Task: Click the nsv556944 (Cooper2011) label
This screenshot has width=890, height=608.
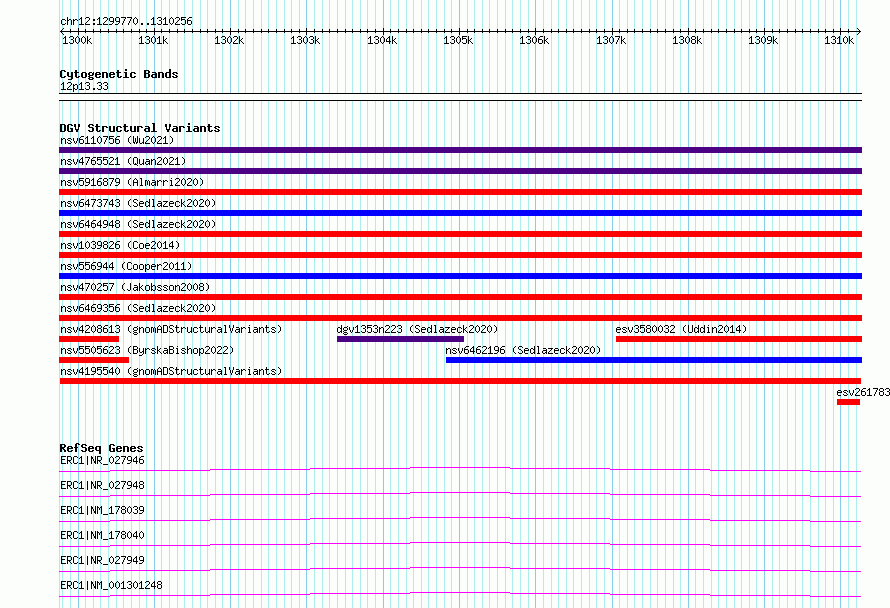Action: 126,266
